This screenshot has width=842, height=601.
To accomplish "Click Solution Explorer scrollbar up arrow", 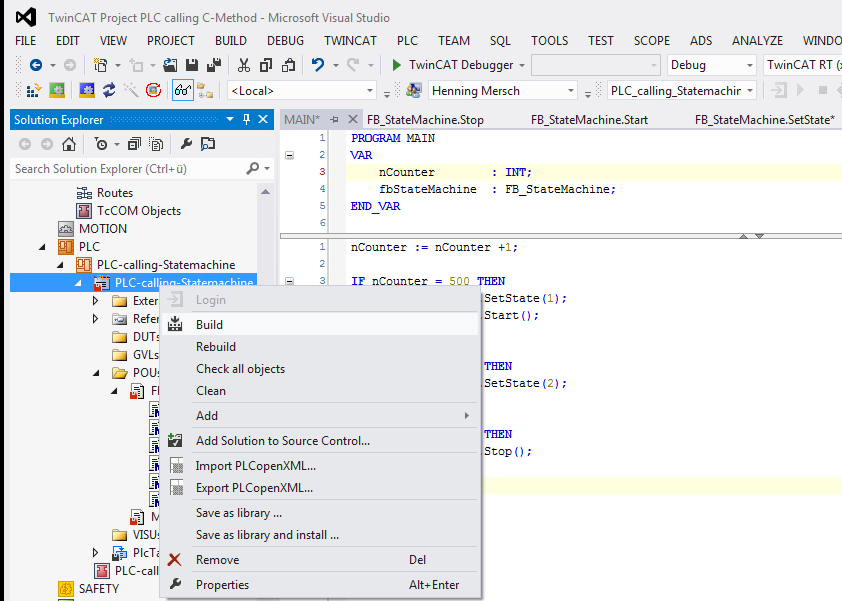I will pyautogui.click(x=265, y=192).
